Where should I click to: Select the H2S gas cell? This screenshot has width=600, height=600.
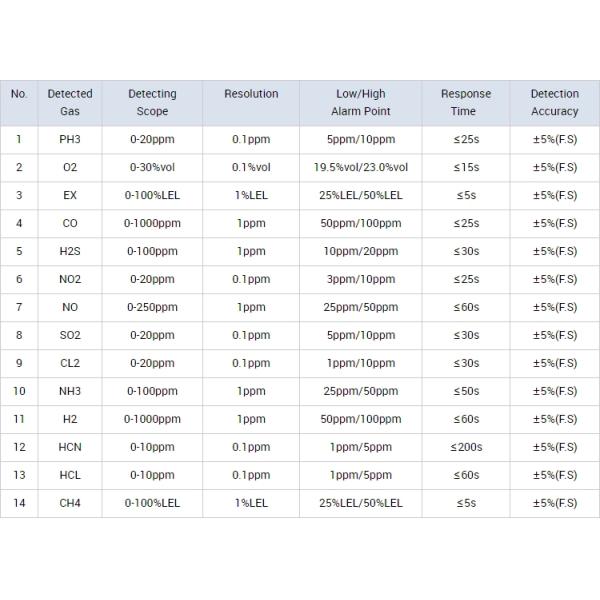69,251
